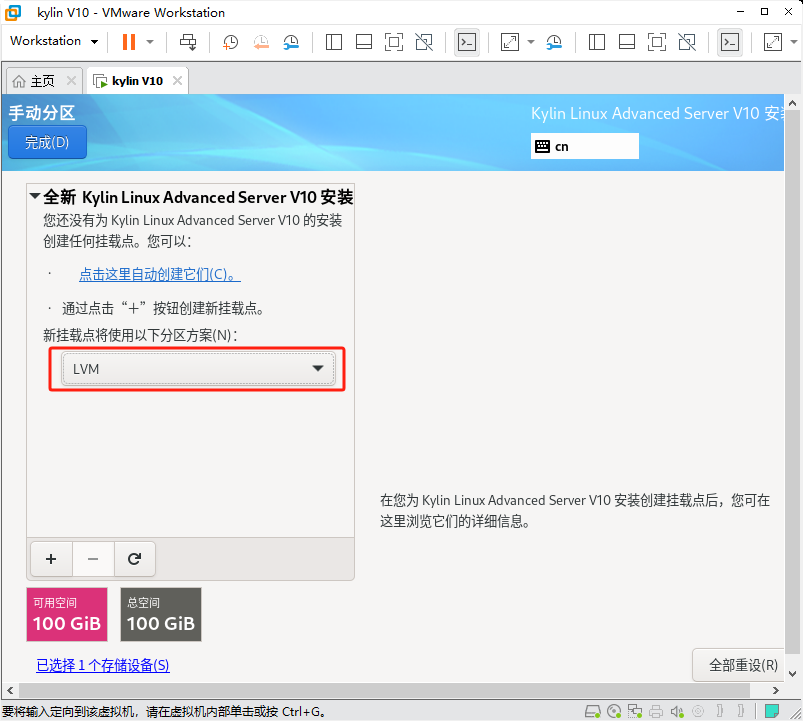803x721 pixels.
Task: Click the vertical scrollbar thumb
Action: pos(792,381)
